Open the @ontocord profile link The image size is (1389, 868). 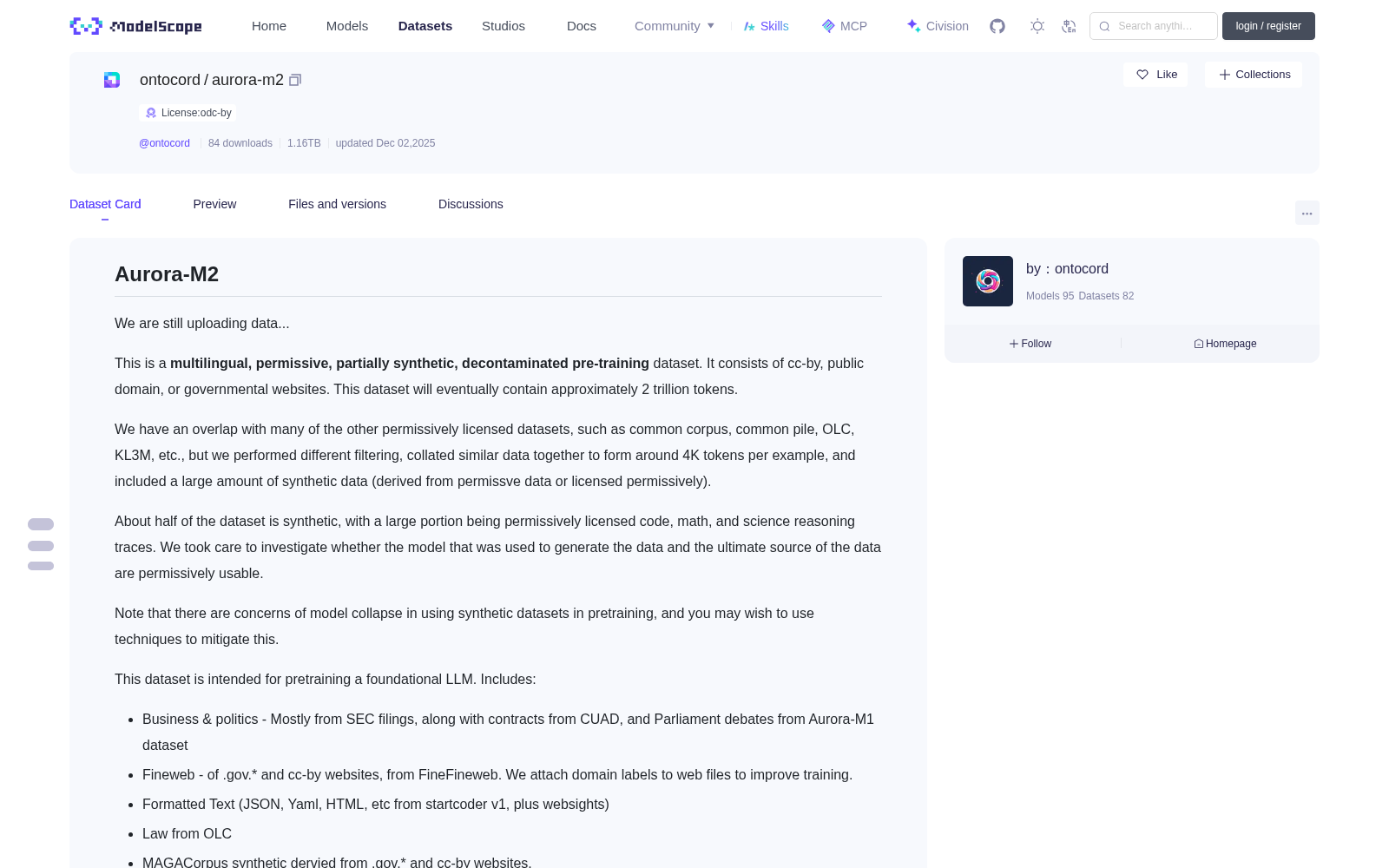(164, 143)
